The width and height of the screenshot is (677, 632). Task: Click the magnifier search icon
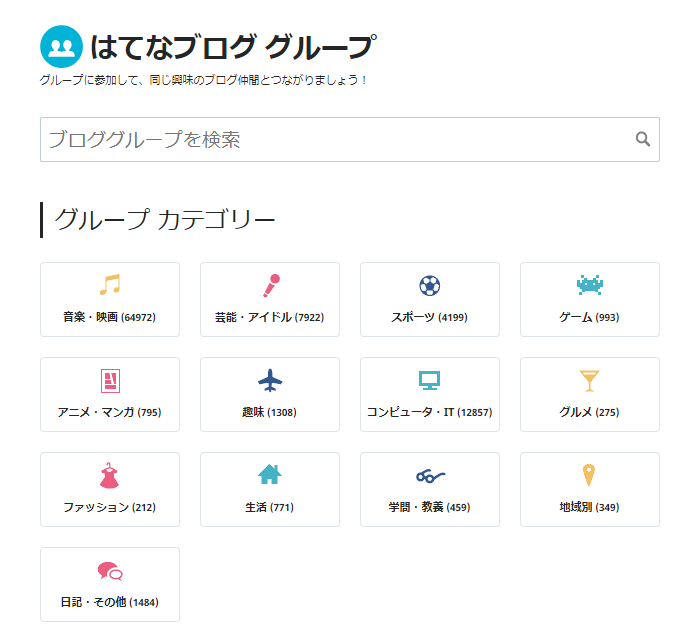tap(642, 139)
